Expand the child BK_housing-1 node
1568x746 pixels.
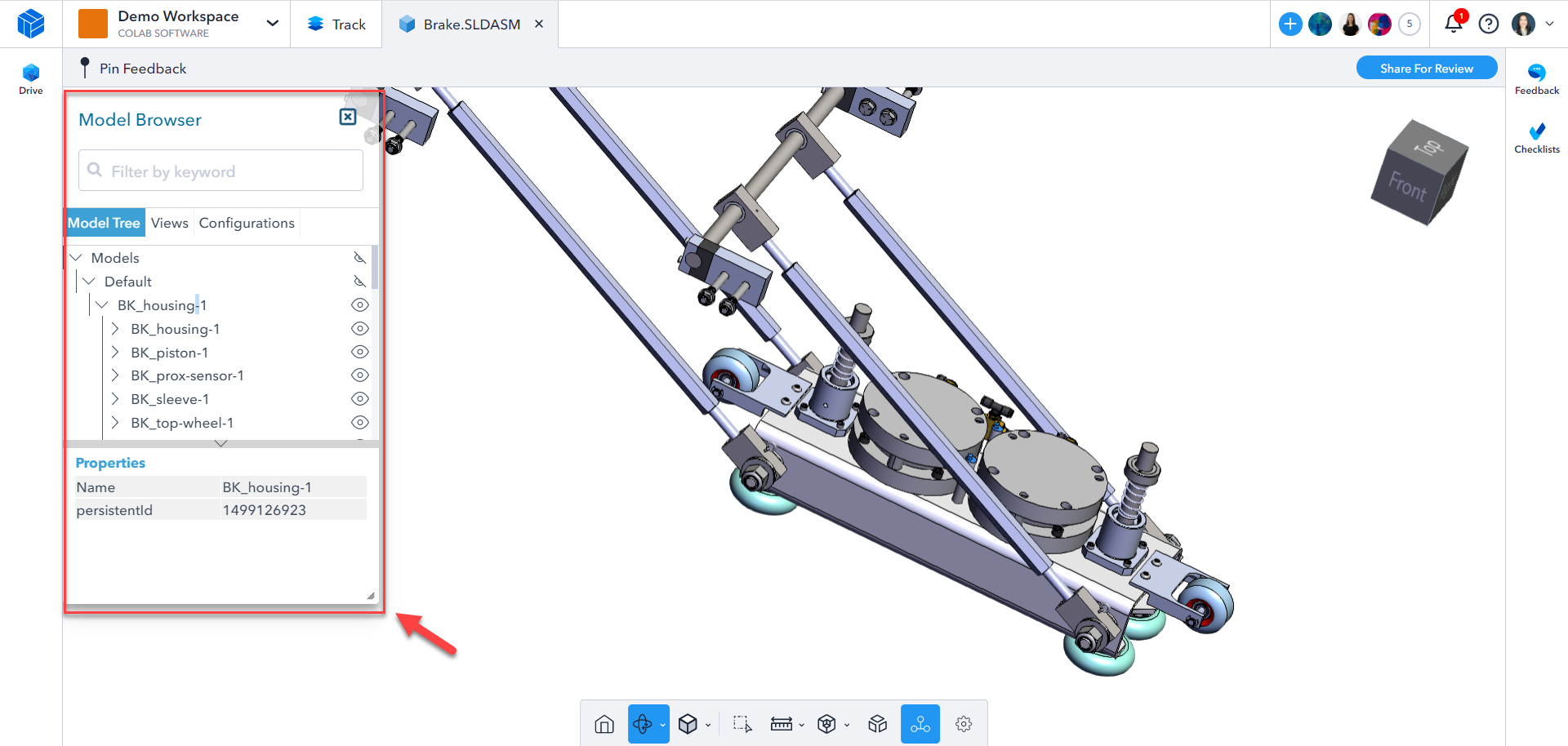(115, 329)
